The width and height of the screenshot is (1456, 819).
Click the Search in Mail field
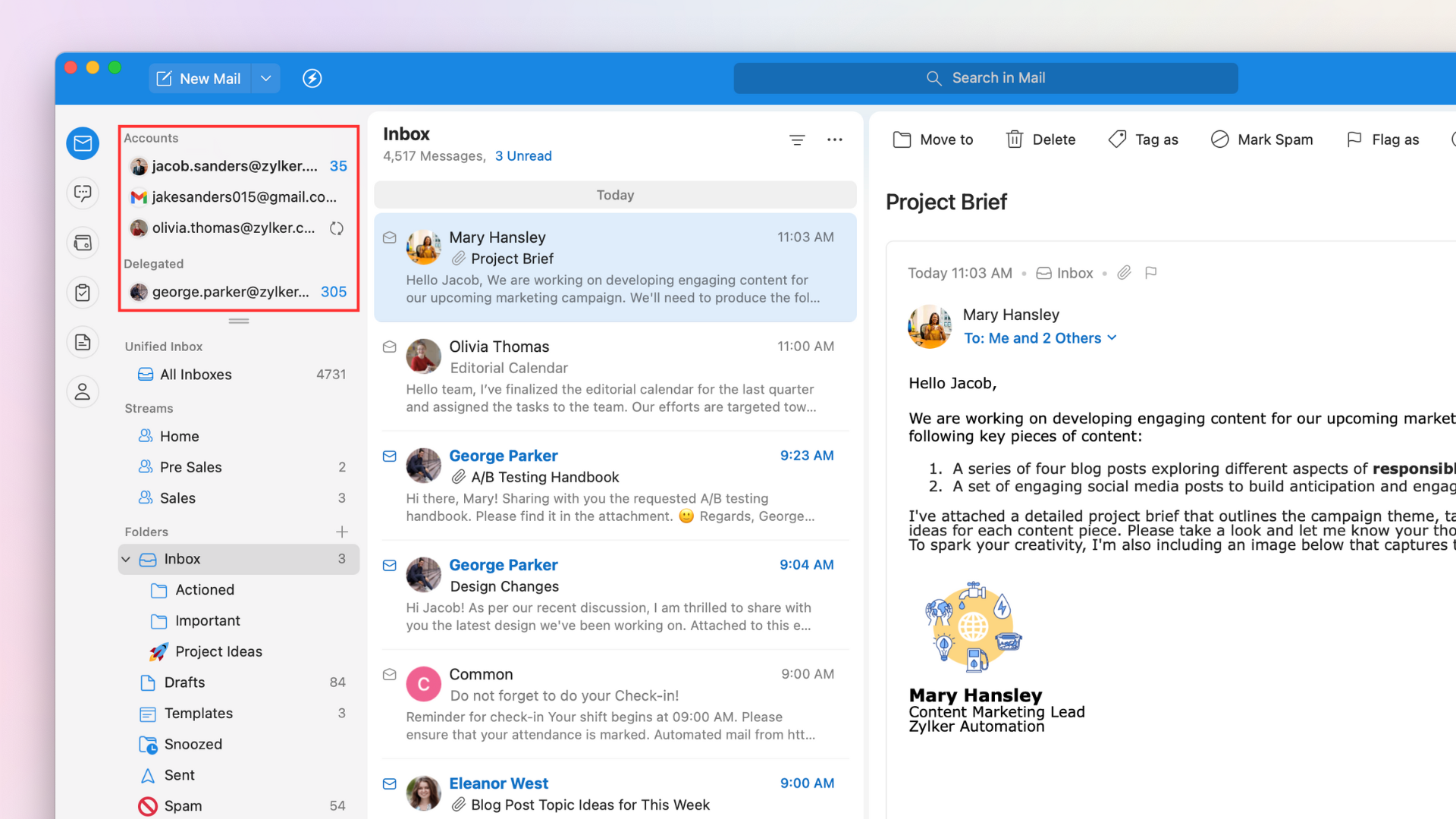tap(985, 78)
